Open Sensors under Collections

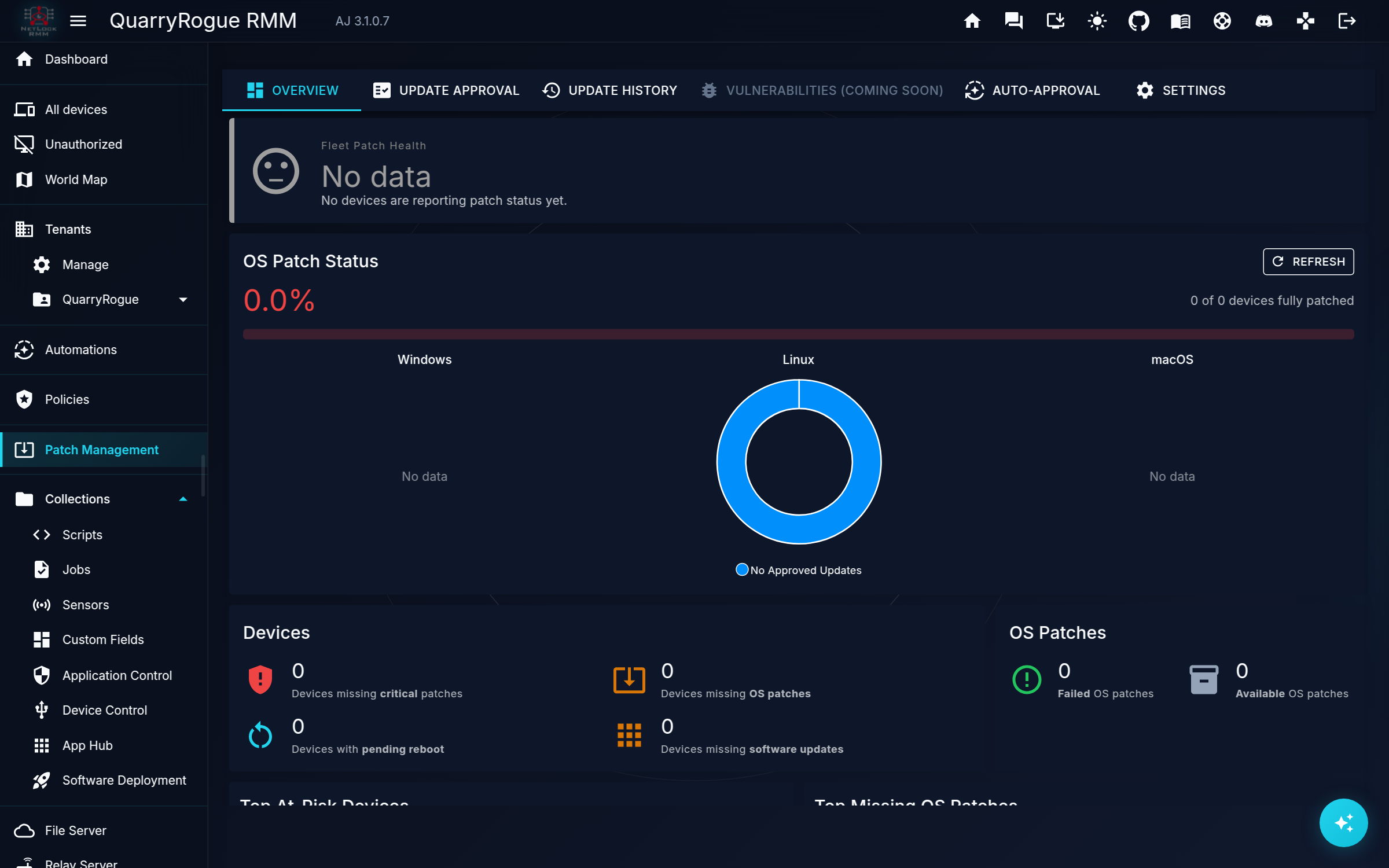tap(104, 605)
